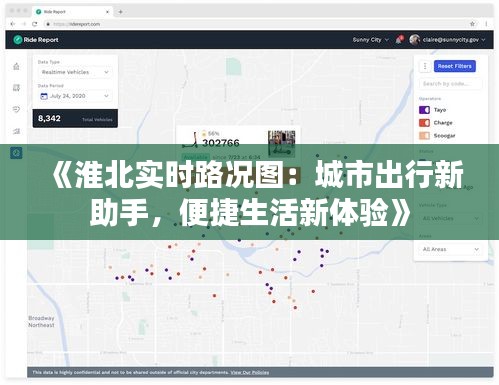
Task: Open the notification bell
Action: click(399, 40)
